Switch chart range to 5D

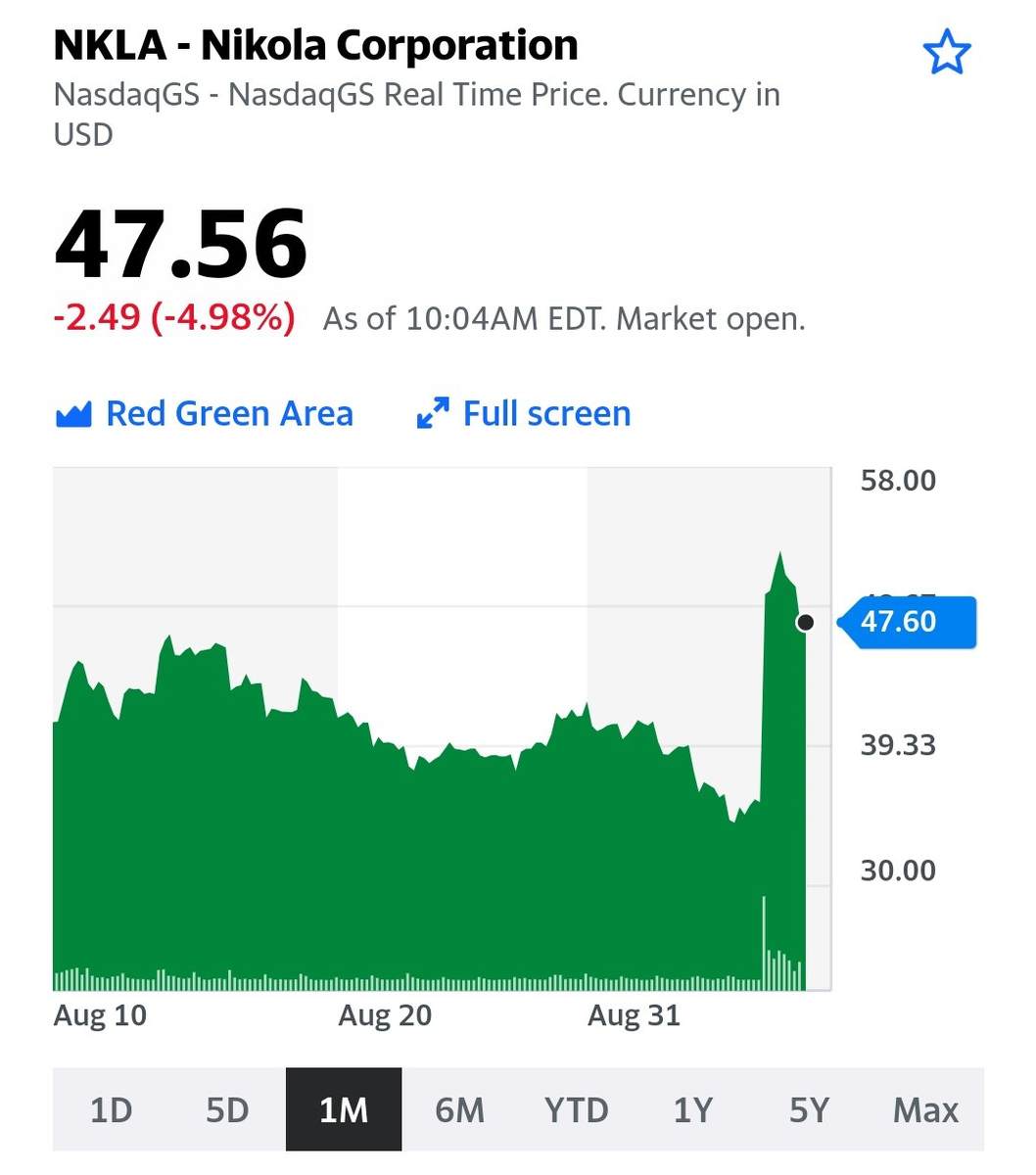click(x=227, y=1109)
